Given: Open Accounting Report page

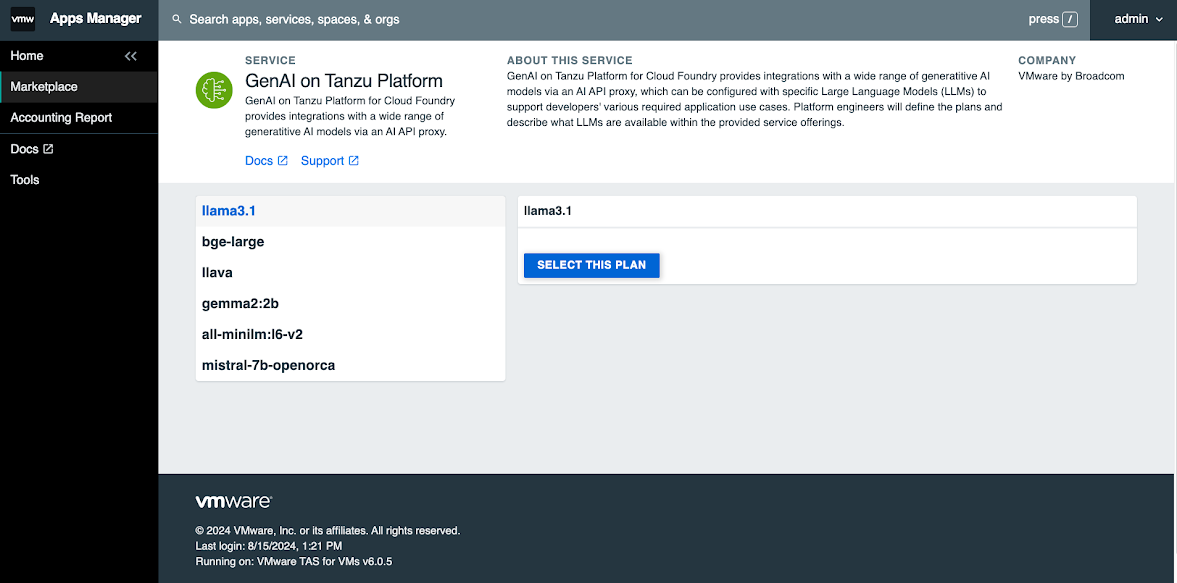Looking at the screenshot, I should pos(79,118).
